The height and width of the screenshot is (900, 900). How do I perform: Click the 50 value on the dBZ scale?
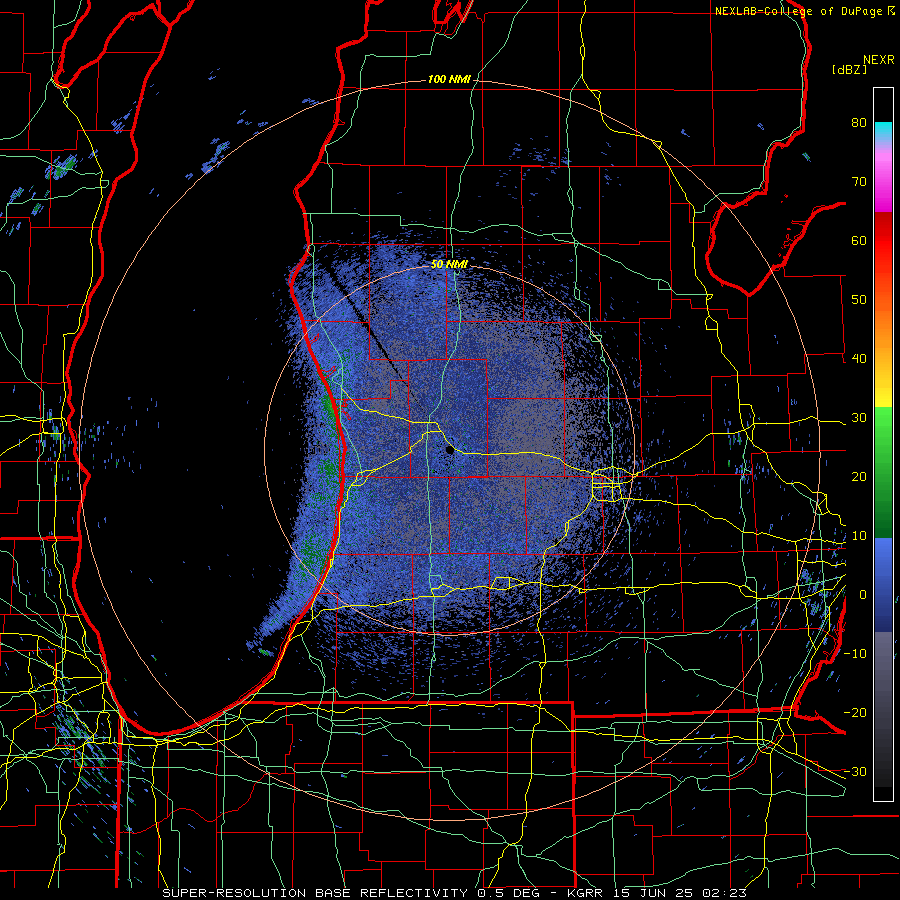tap(859, 300)
